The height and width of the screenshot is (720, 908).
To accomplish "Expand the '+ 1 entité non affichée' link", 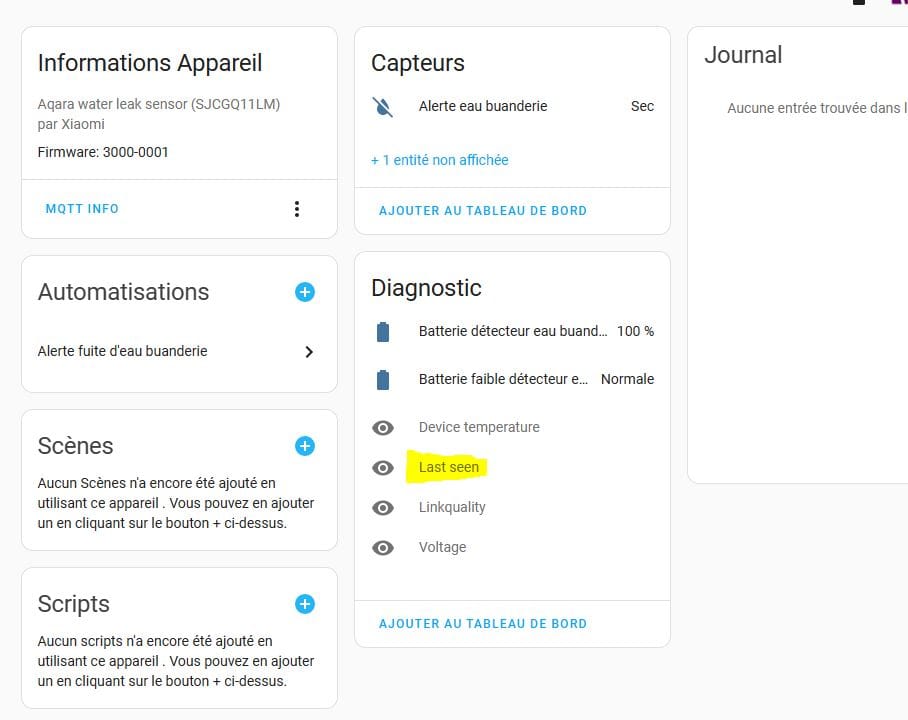I will tap(440, 160).
